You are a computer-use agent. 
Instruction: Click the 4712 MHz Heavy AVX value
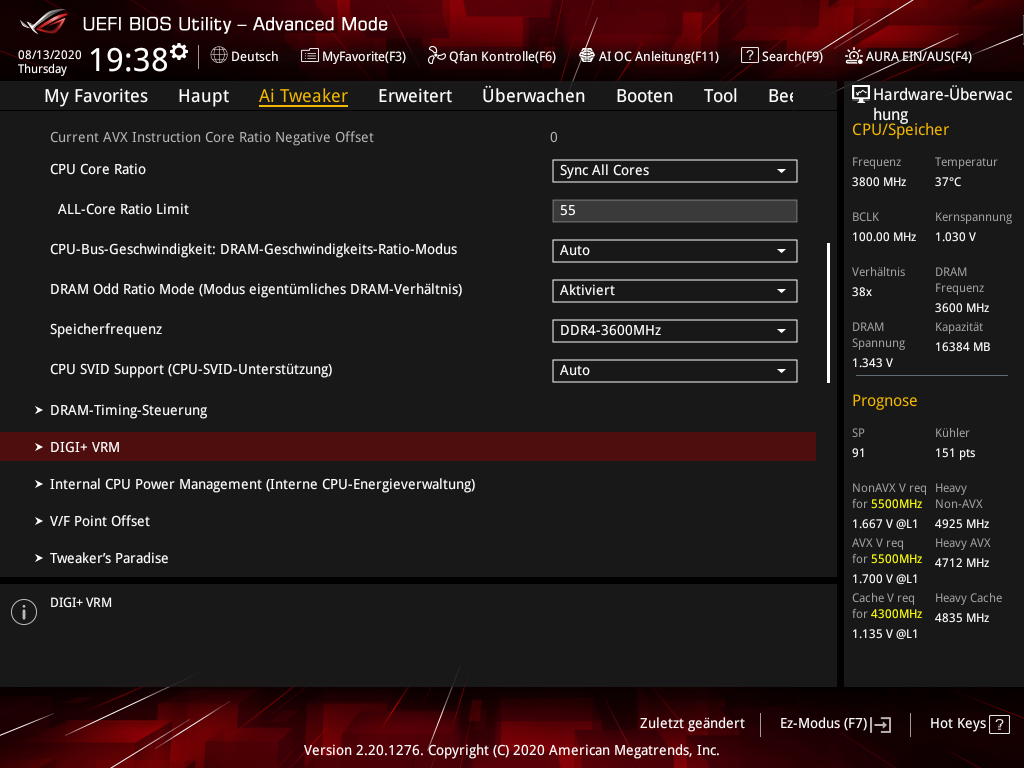click(962, 563)
